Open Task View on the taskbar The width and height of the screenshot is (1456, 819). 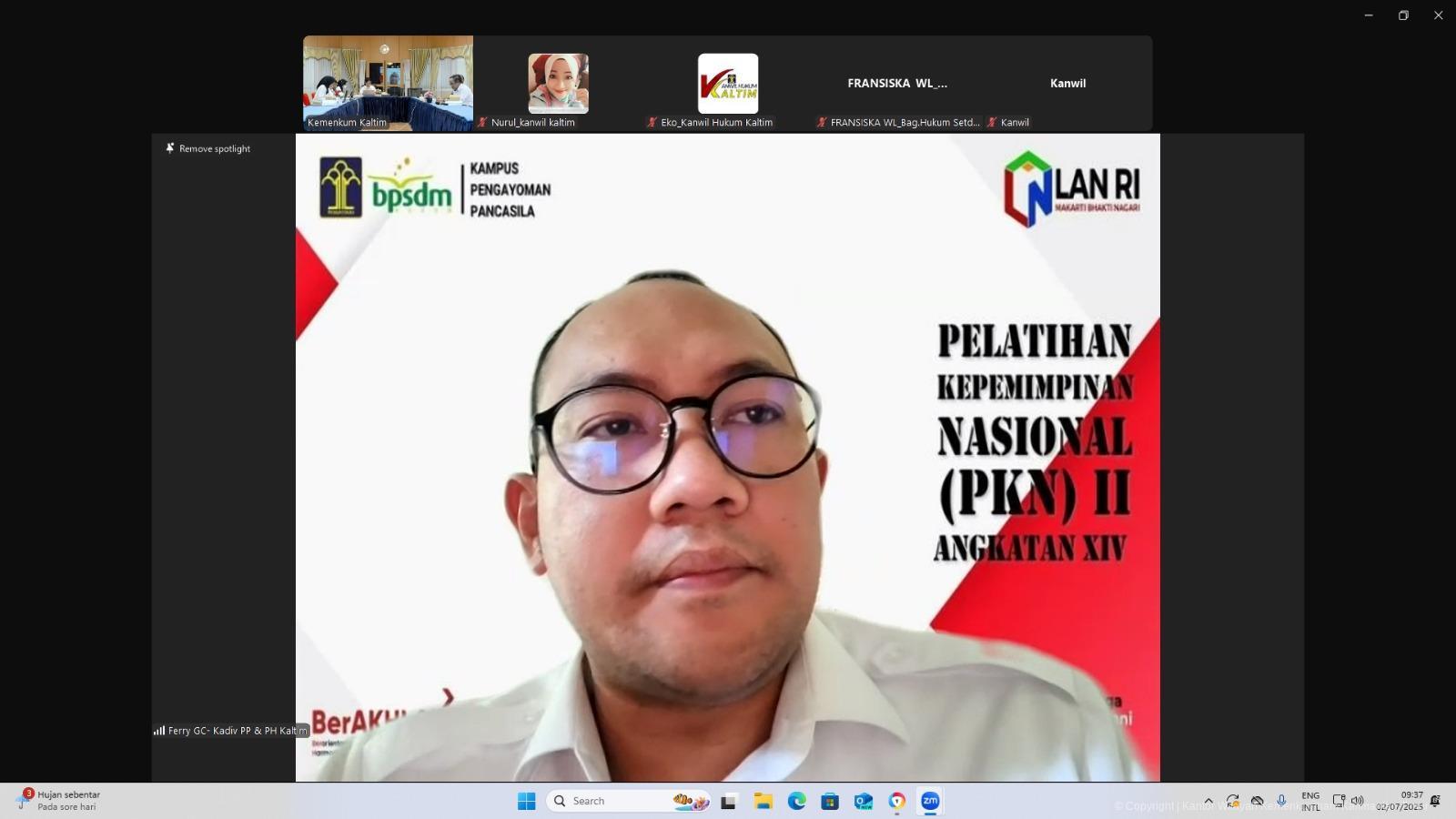click(x=728, y=801)
